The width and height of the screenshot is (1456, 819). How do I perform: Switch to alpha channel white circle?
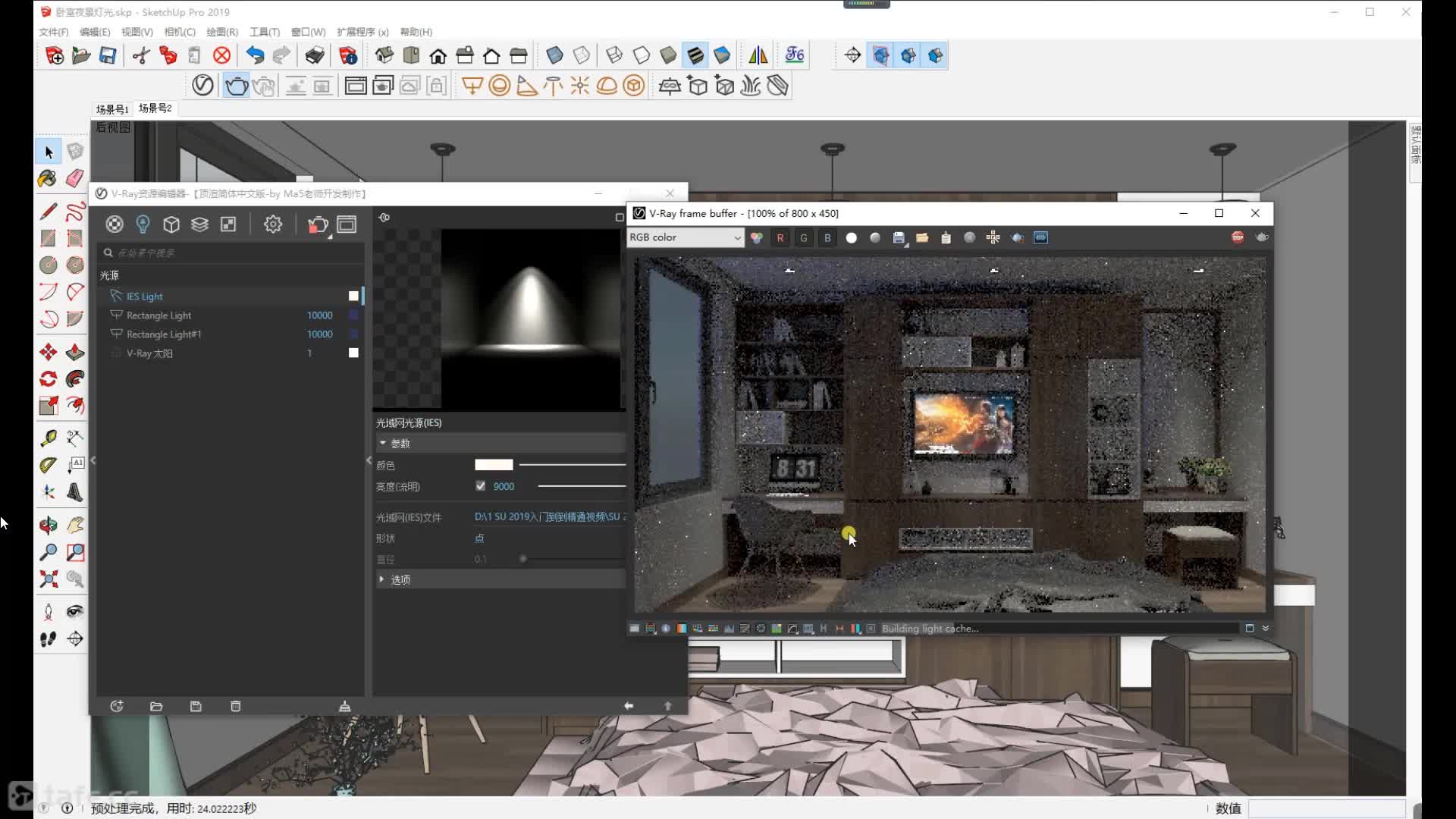[852, 237]
